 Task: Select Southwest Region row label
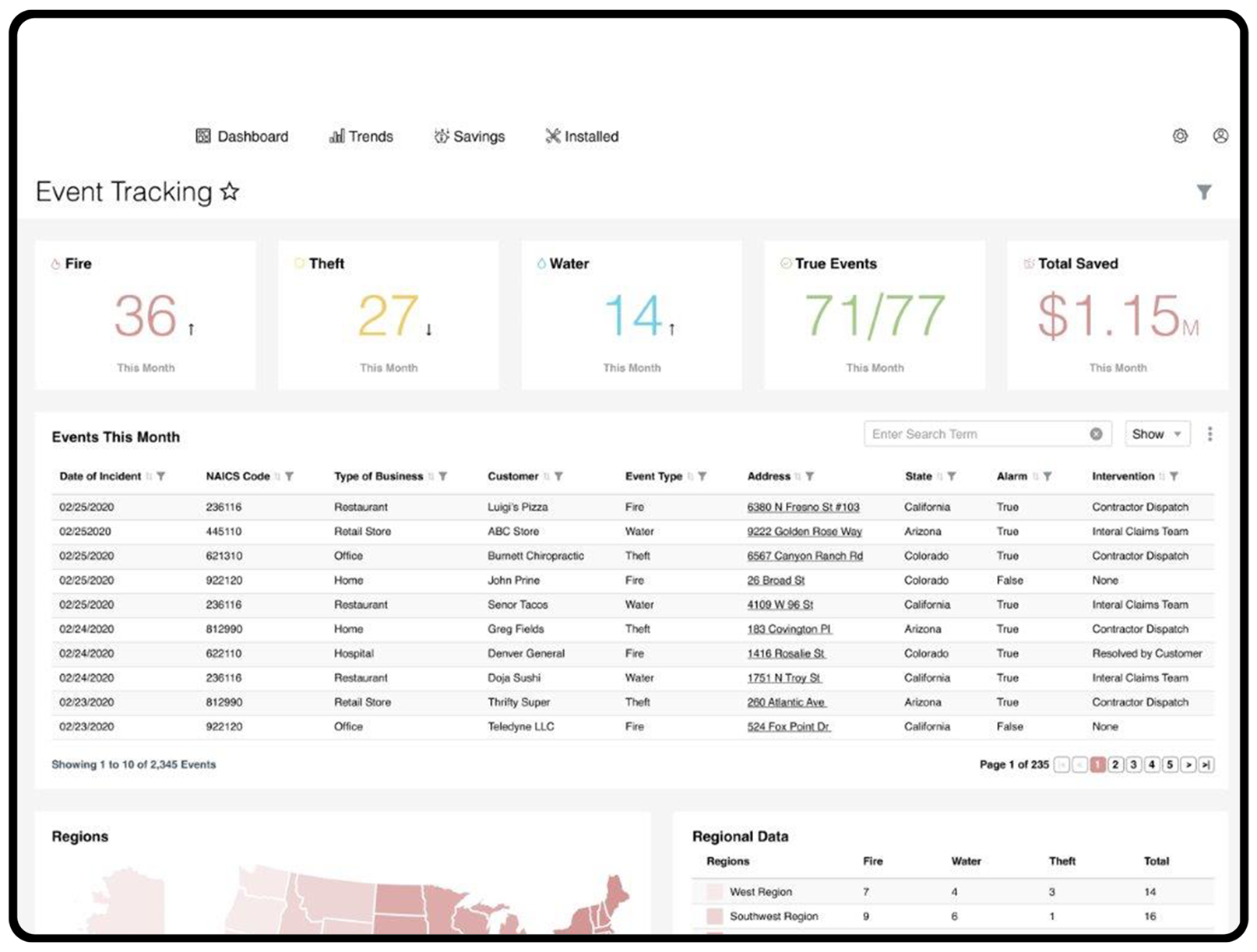[x=774, y=916]
